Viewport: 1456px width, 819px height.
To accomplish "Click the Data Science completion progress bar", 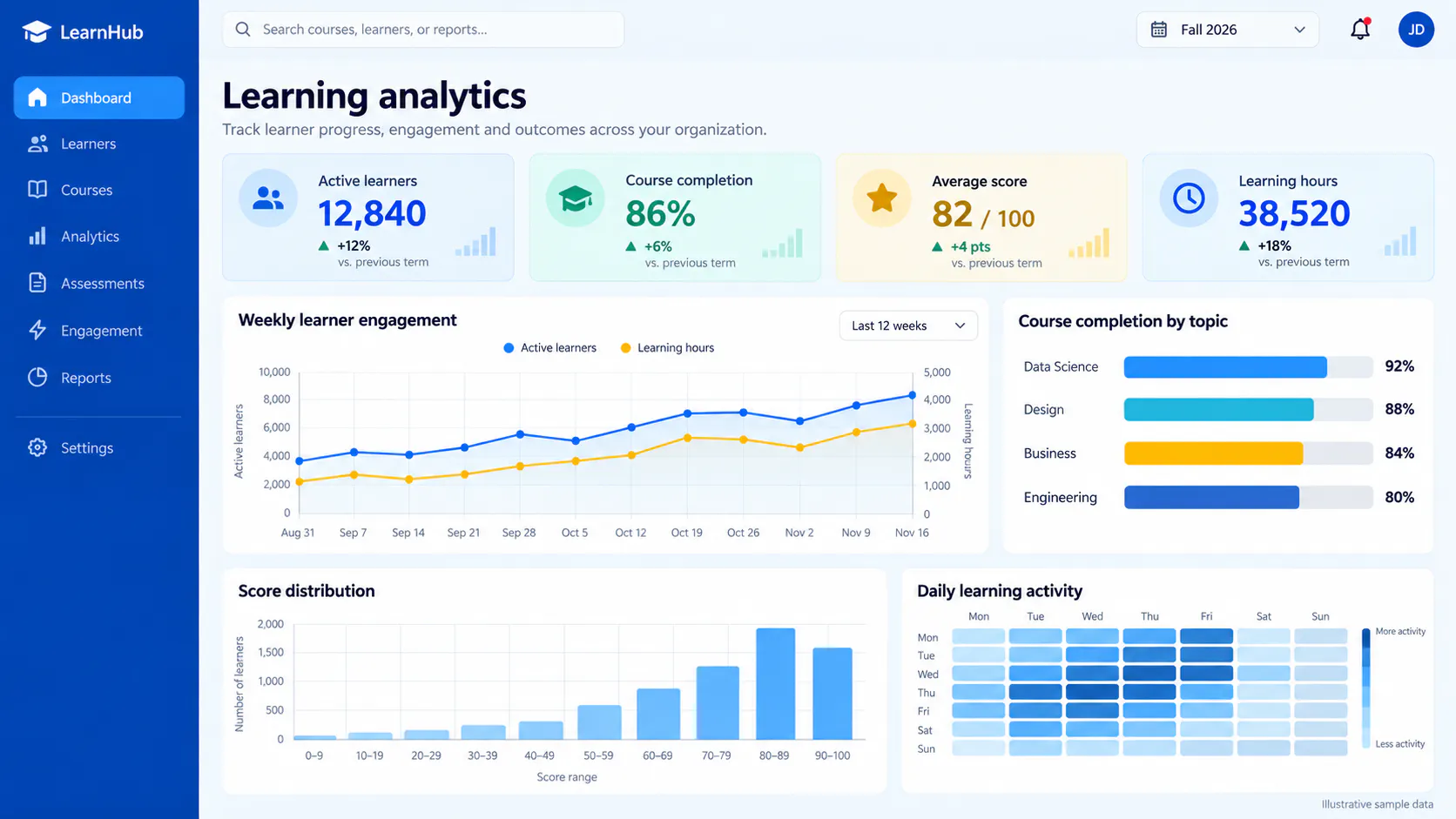I will pyautogui.click(x=1248, y=367).
